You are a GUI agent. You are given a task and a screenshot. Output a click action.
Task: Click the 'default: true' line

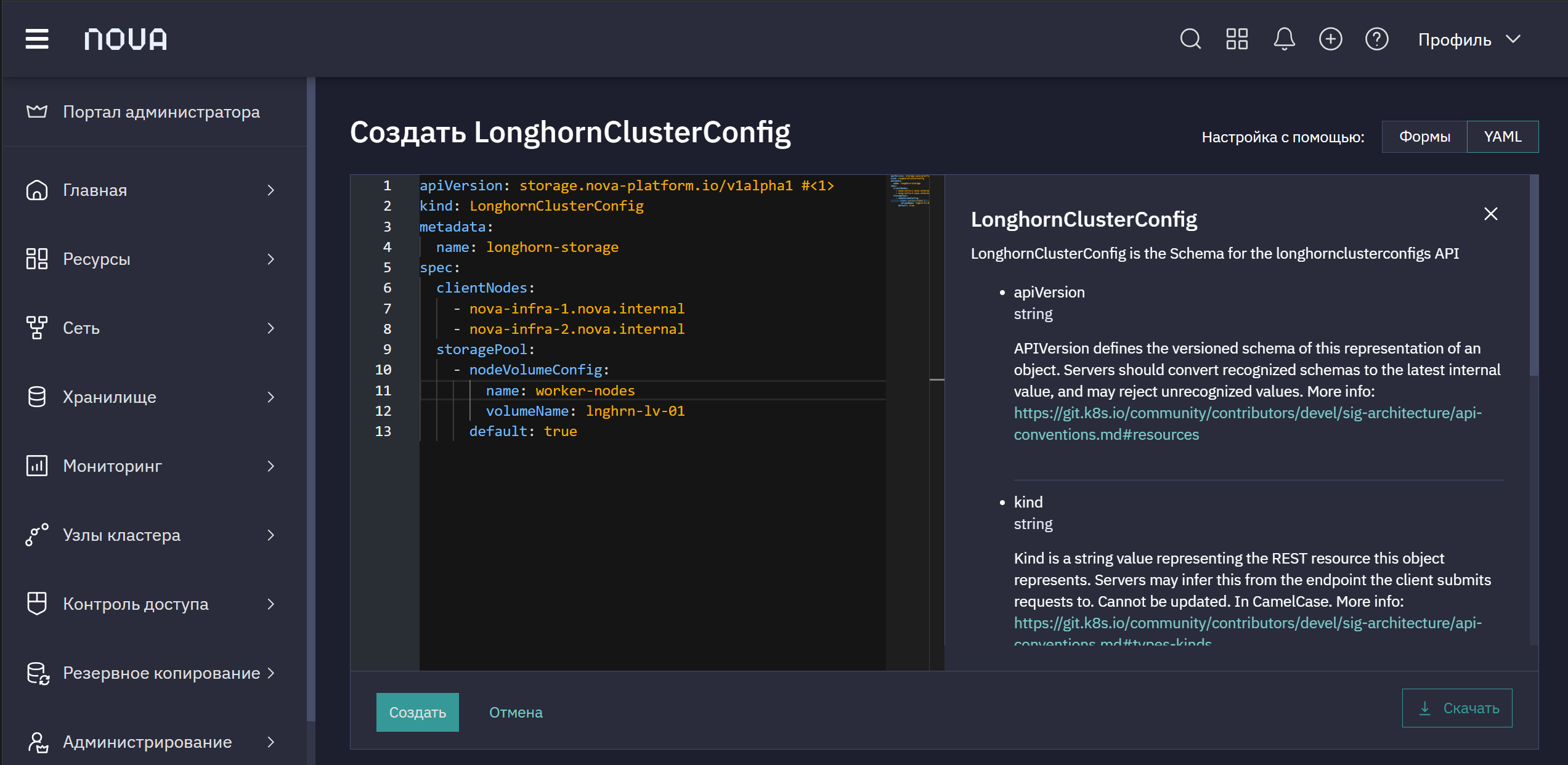click(x=523, y=431)
